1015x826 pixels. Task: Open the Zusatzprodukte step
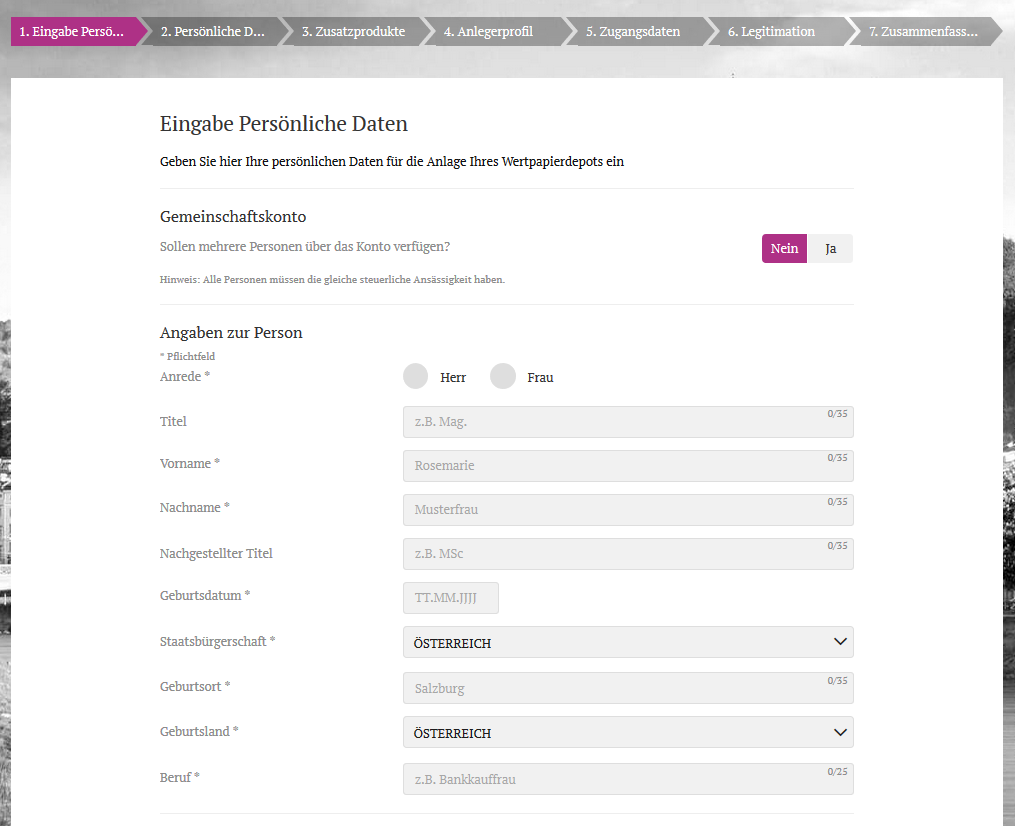tap(355, 31)
